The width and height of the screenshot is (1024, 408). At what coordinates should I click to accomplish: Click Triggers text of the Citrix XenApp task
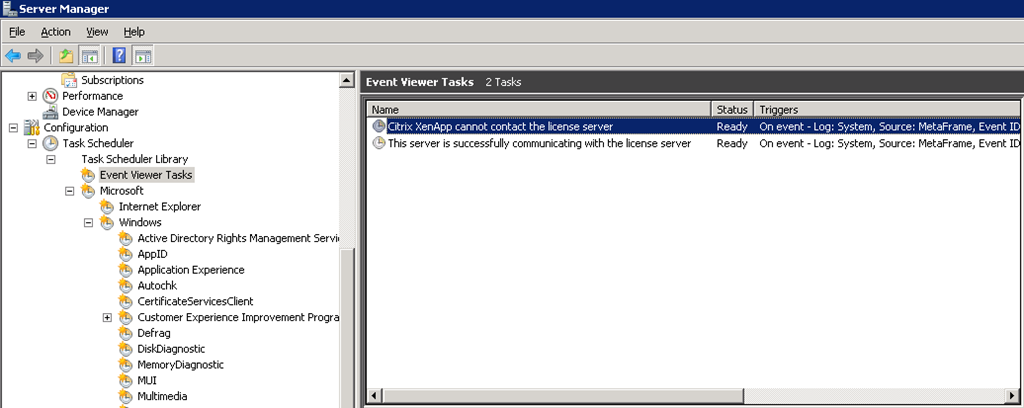coord(889,126)
